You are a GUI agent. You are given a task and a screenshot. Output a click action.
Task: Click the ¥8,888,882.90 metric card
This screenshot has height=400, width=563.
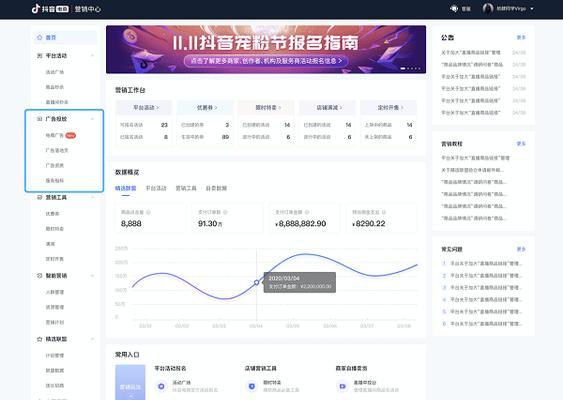304,218
